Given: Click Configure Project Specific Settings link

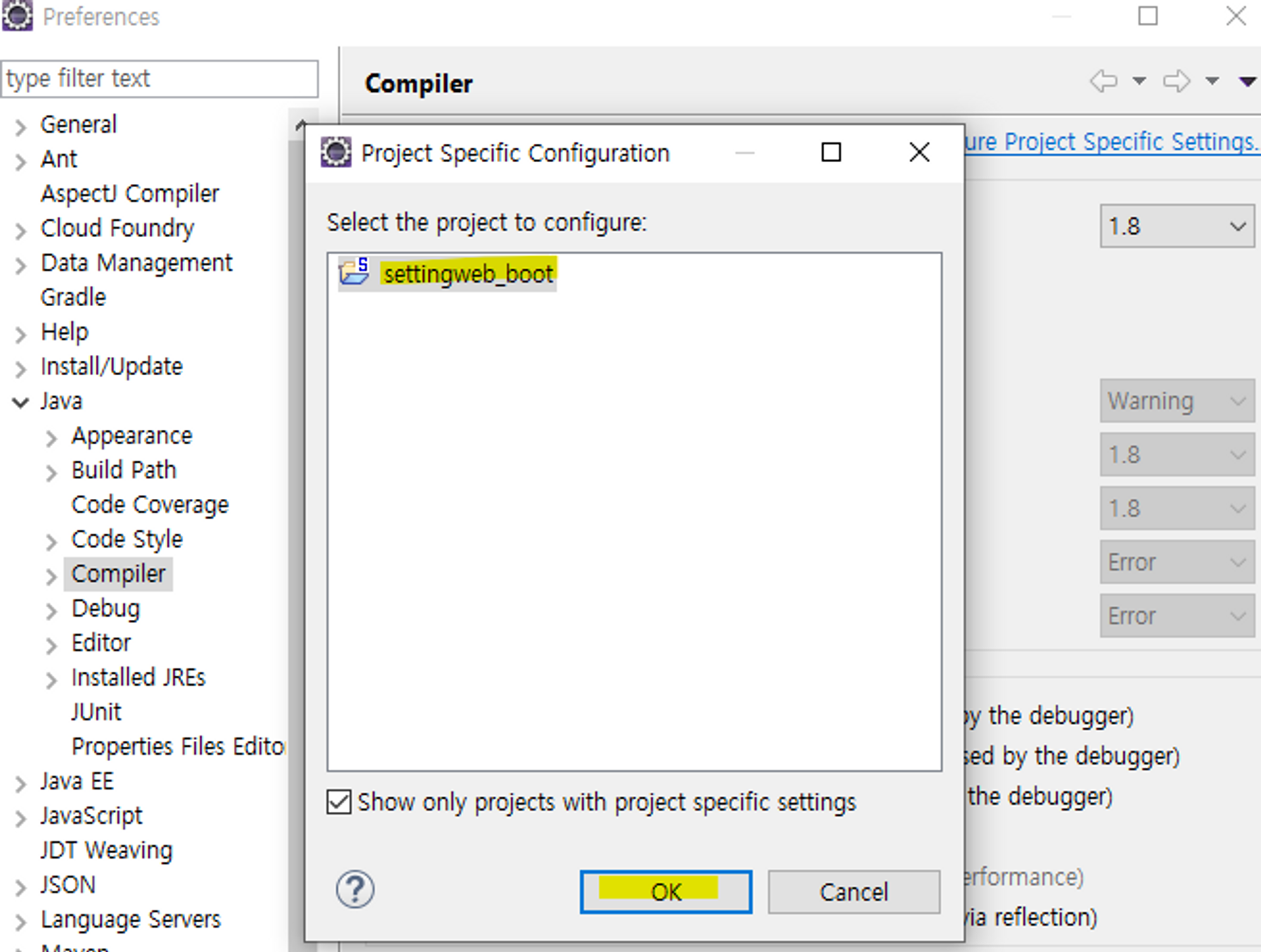Looking at the screenshot, I should 1110,142.
